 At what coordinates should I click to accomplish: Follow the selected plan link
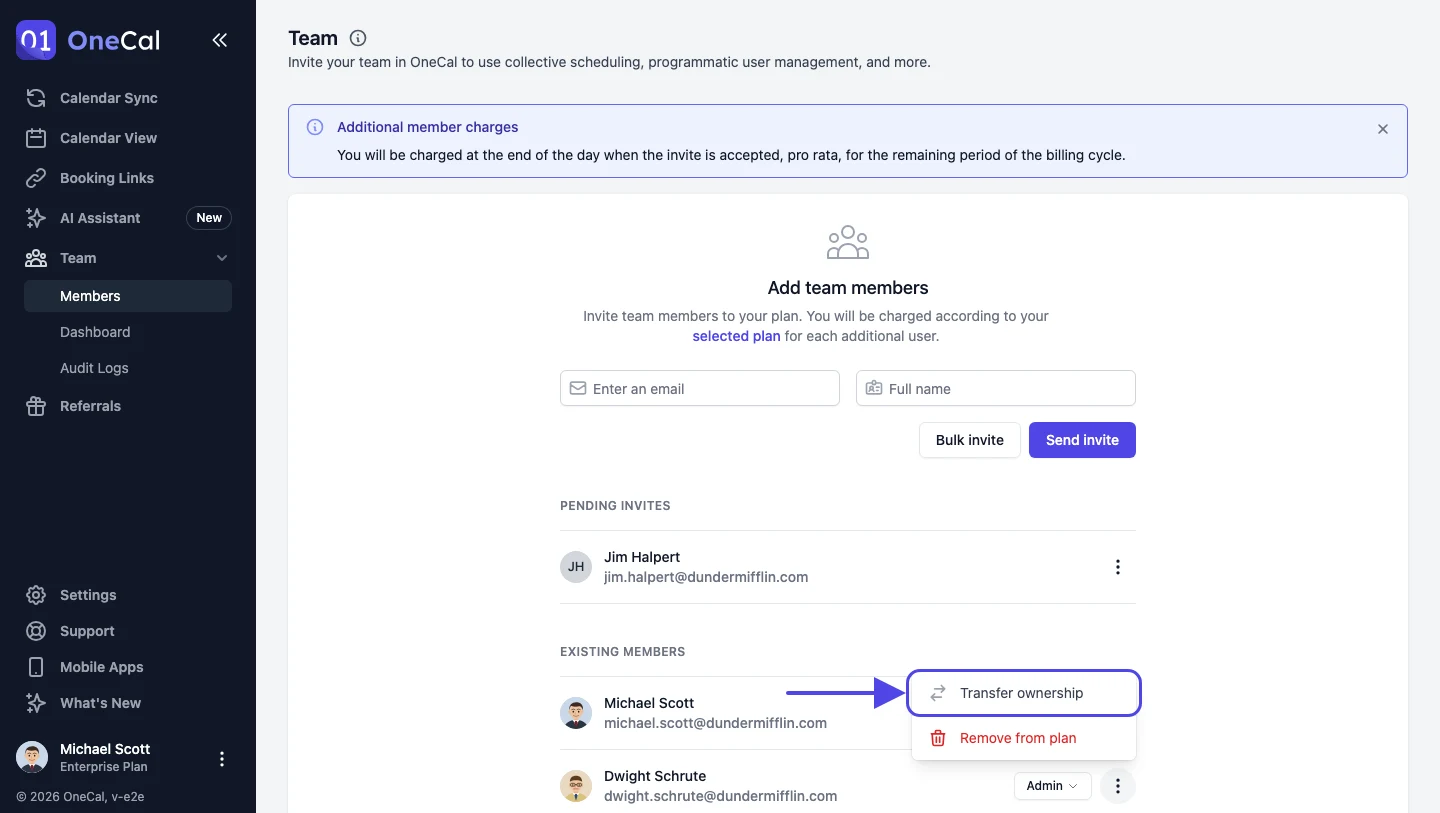point(736,336)
